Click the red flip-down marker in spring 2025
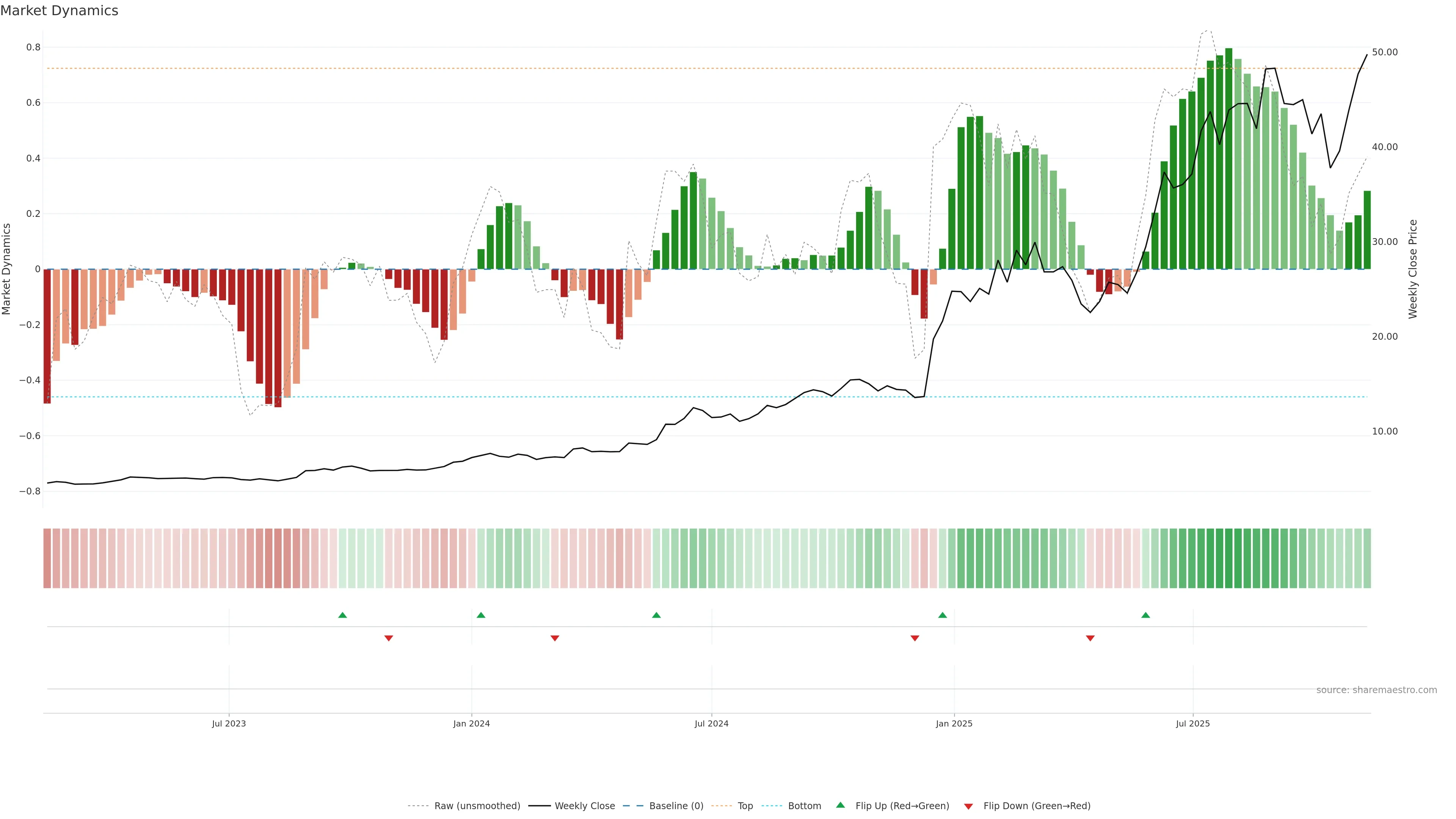The width and height of the screenshot is (1456, 819). pos(1090,638)
